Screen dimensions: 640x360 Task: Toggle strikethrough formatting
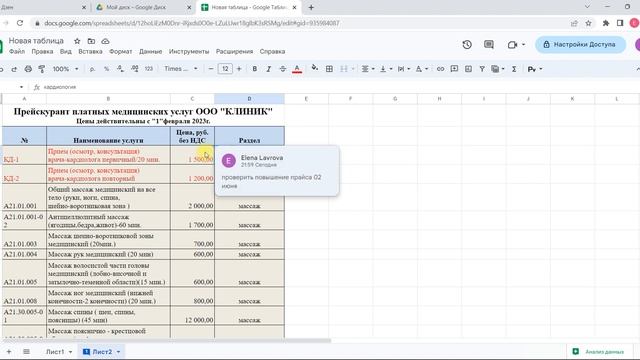click(x=282, y=69)
